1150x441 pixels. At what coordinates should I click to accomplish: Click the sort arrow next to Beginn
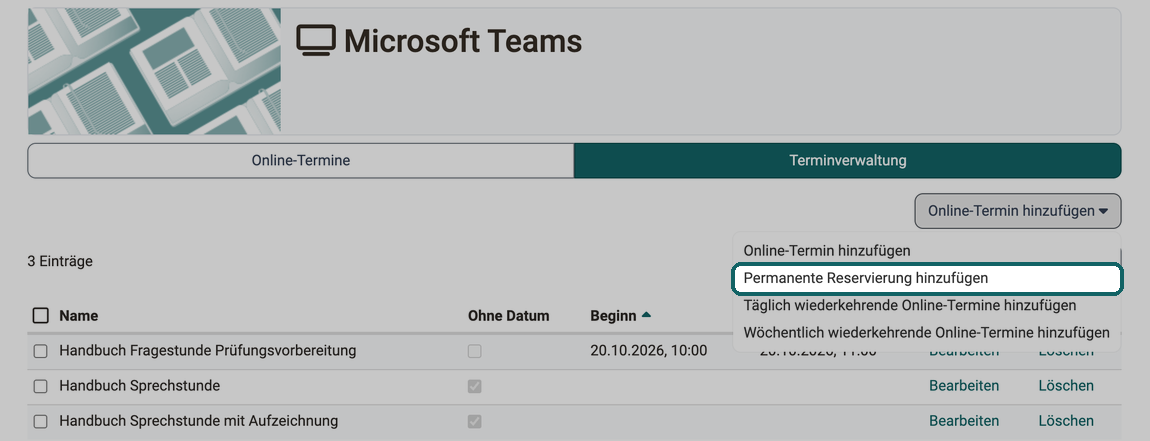point(646,315)
